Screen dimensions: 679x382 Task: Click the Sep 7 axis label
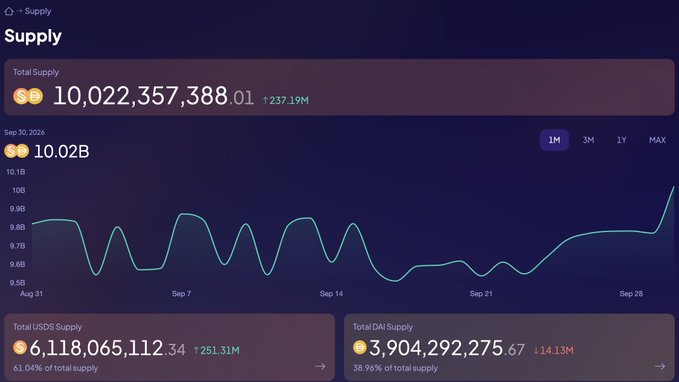[181, 294]
